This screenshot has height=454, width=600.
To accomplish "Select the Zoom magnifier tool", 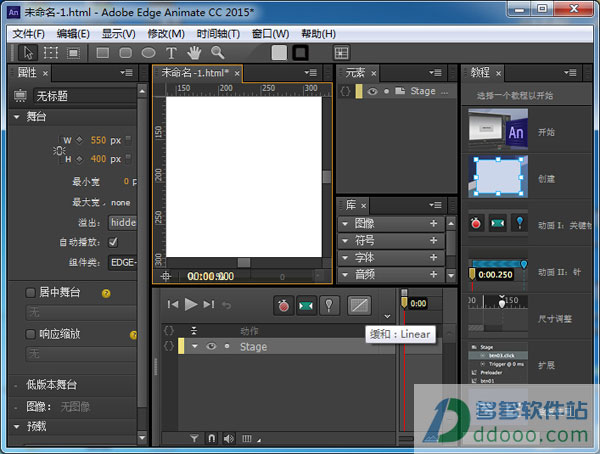I will 218,53.
